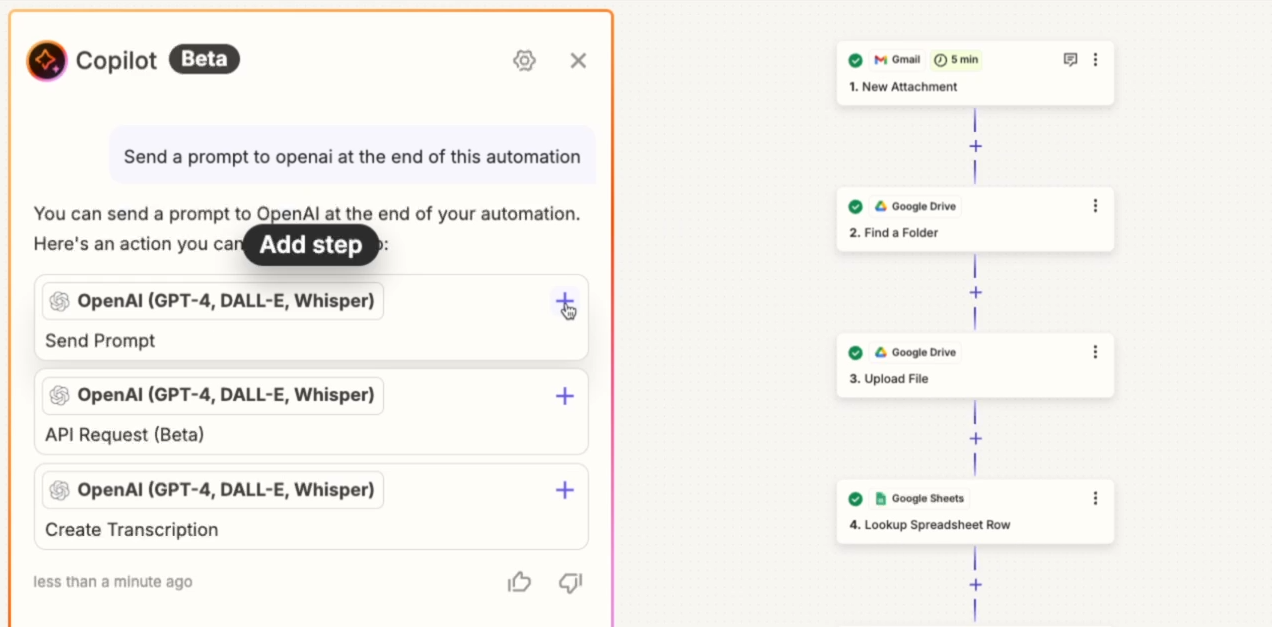Close the Copilot panel
This screenshot has height=627, width=1272.
tap(578, 61)
